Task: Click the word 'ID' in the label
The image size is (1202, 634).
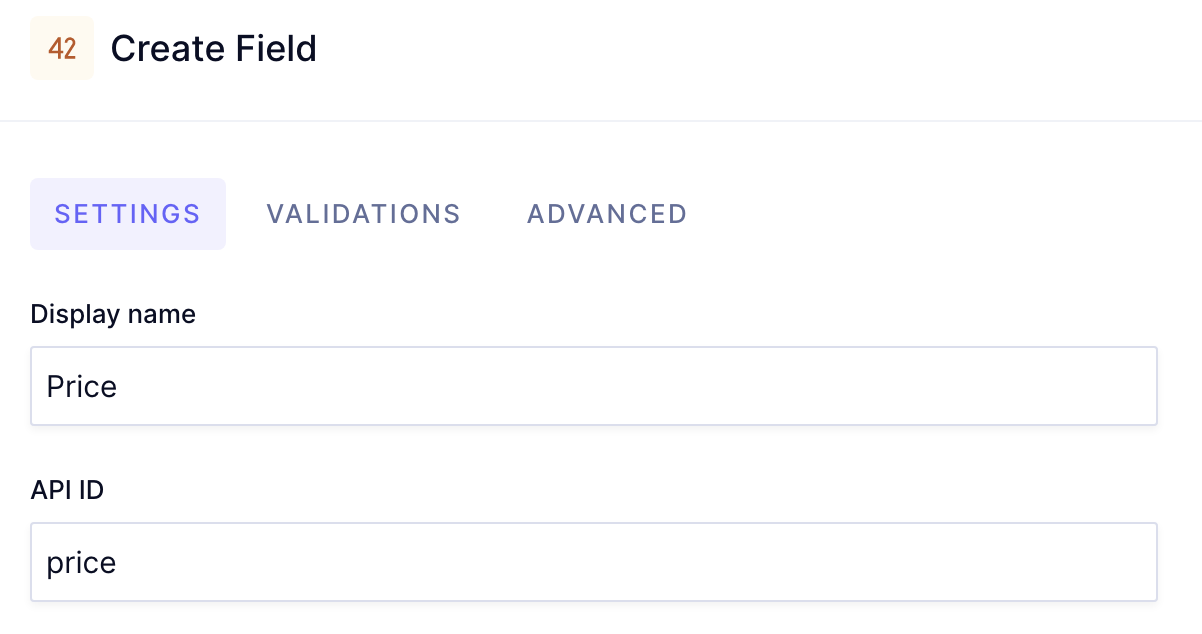Action: [91, 490]
